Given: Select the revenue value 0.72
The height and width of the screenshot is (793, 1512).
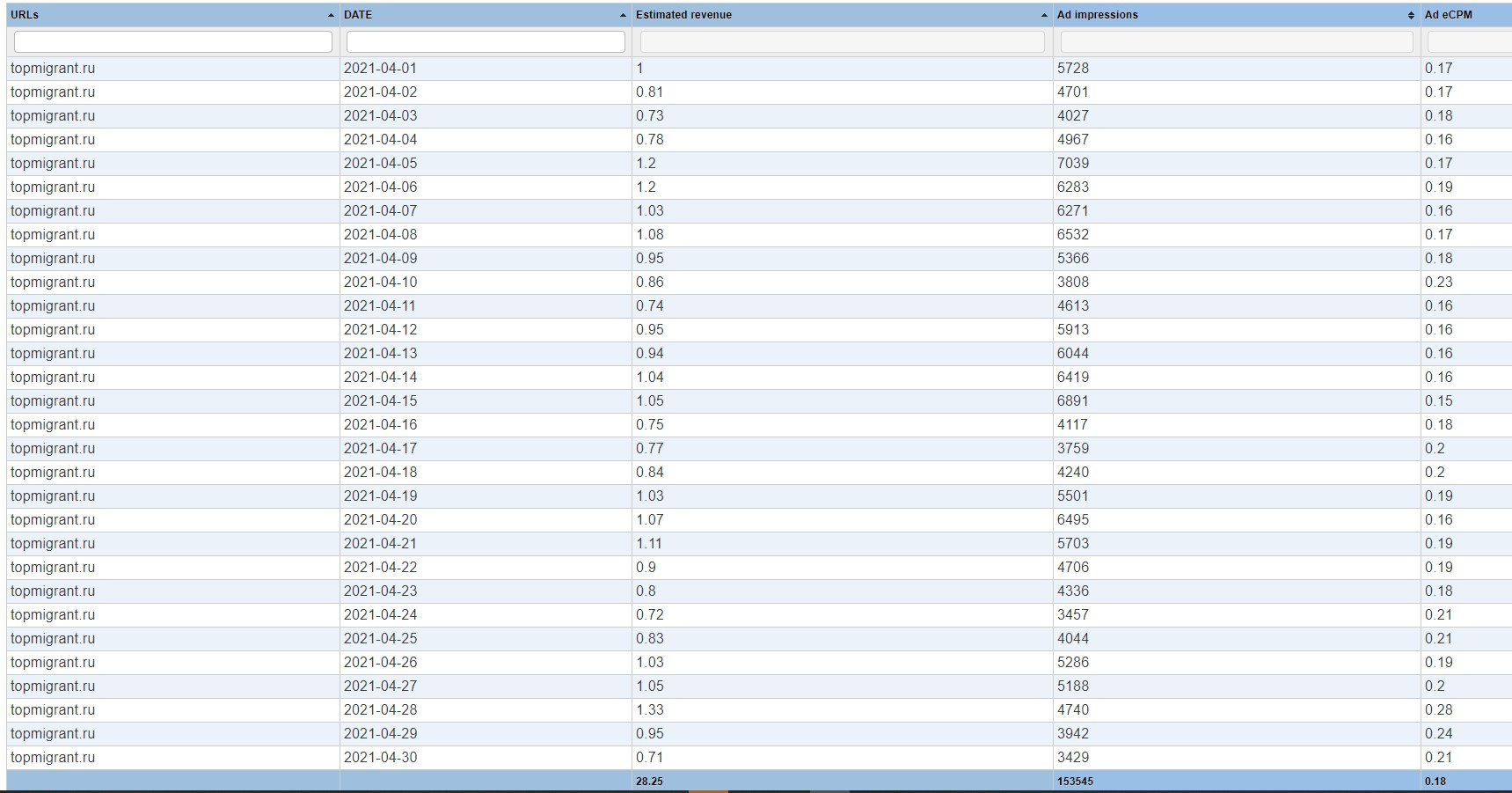Looking at the screenshot, I should point(650,615).
